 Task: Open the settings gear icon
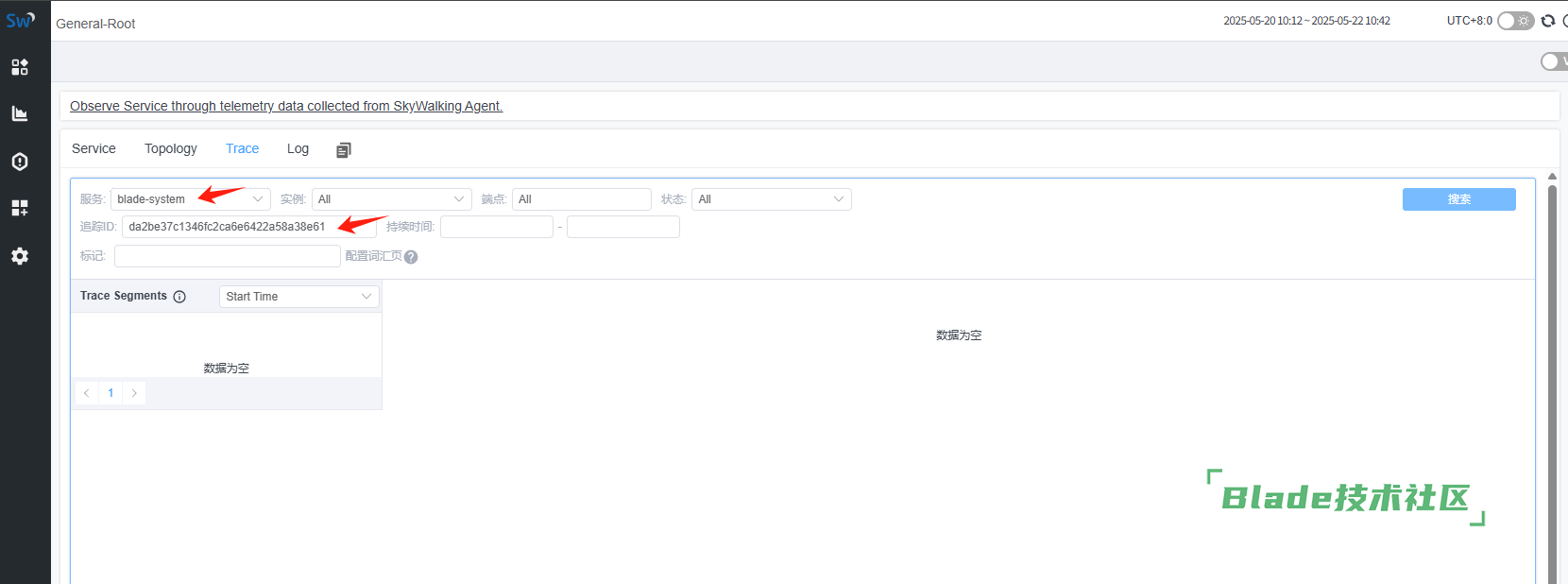point(20,256)
